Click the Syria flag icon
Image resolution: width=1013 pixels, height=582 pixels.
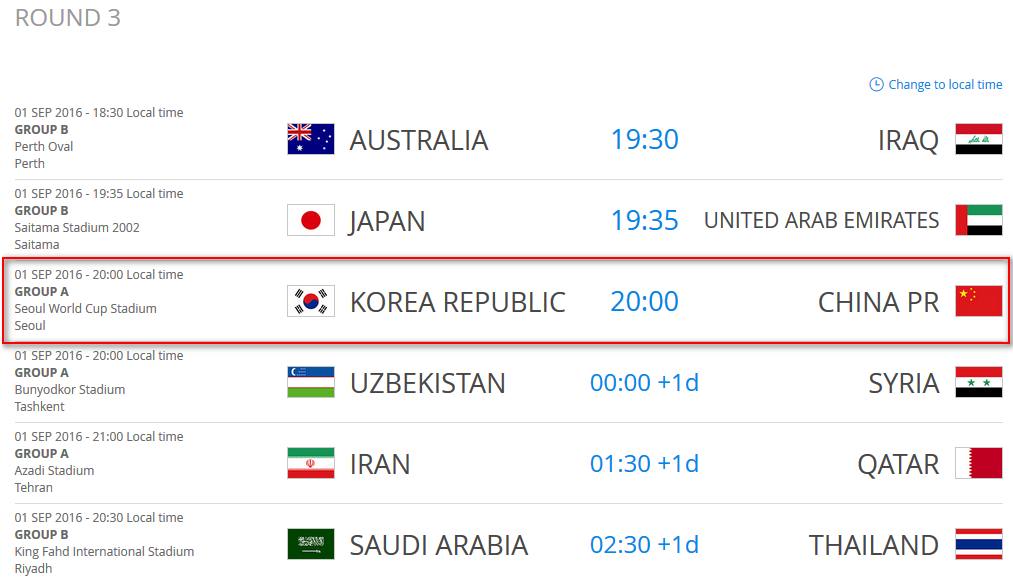[978, 382]
